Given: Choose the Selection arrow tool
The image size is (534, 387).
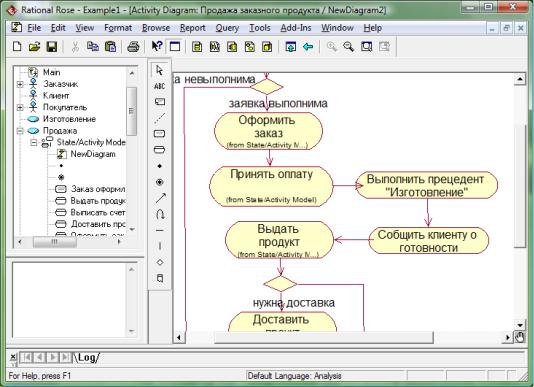Looking at the screenshot, I should (x=159, y=70).
